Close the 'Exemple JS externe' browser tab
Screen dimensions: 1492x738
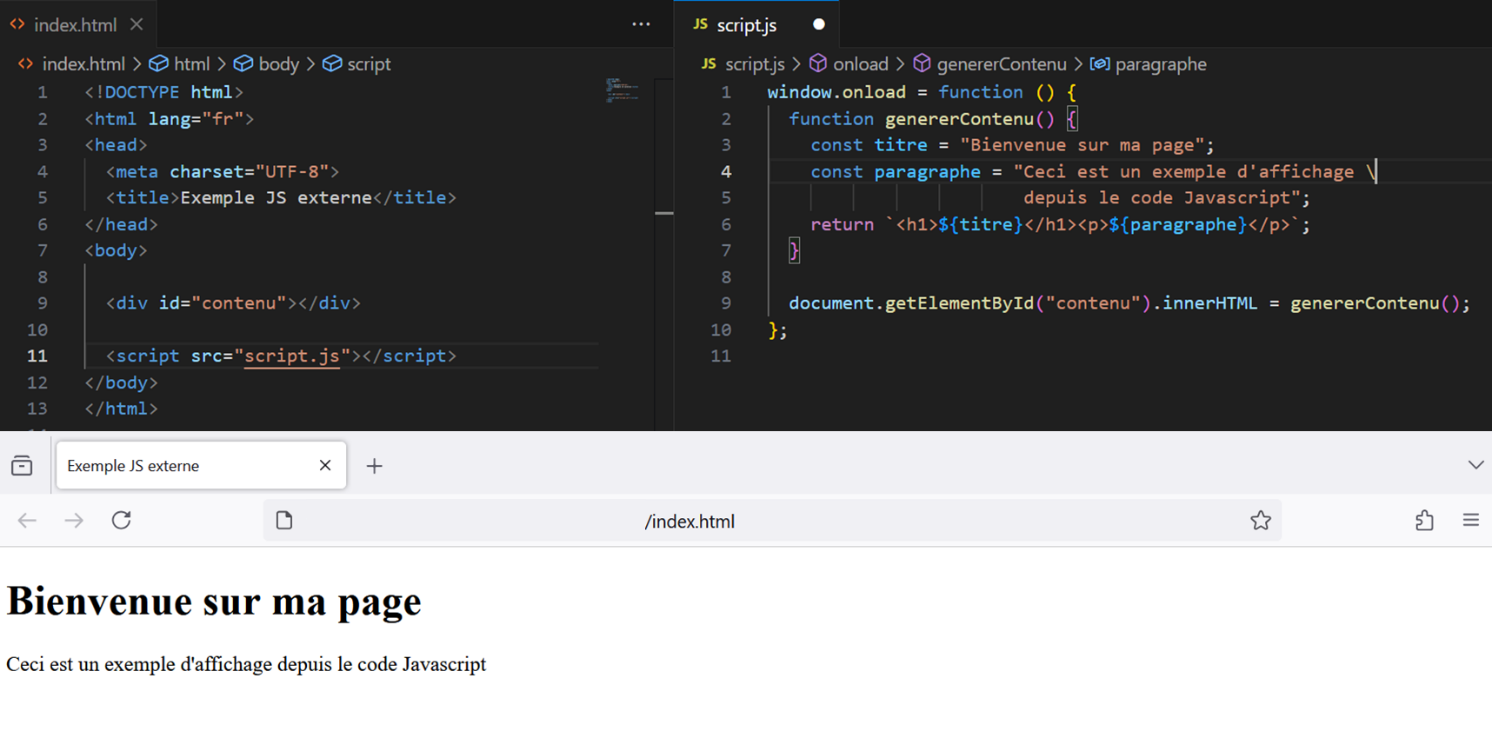click(325, 466)
